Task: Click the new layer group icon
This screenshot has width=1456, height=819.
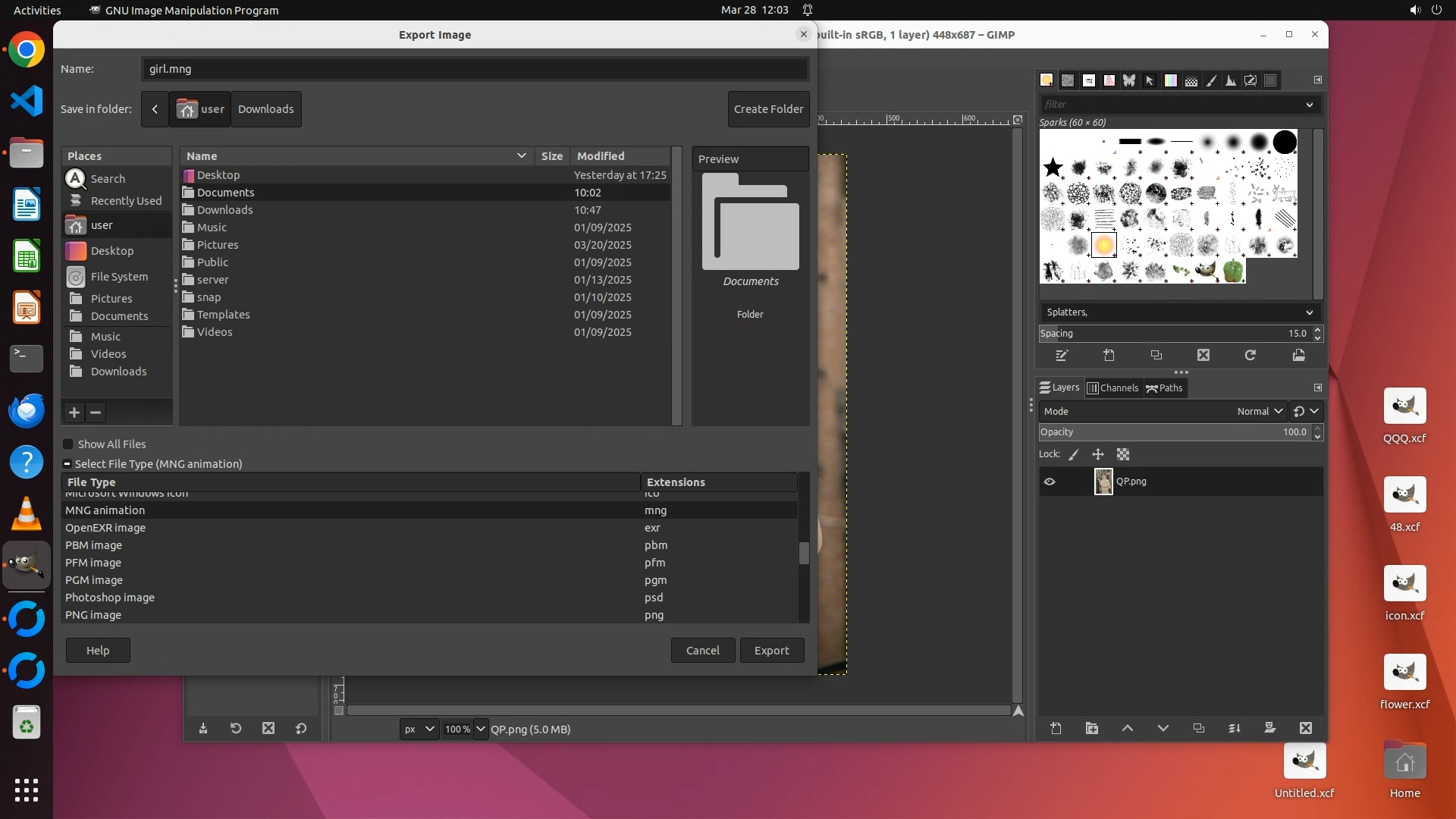Action: tap(1091, 728)
